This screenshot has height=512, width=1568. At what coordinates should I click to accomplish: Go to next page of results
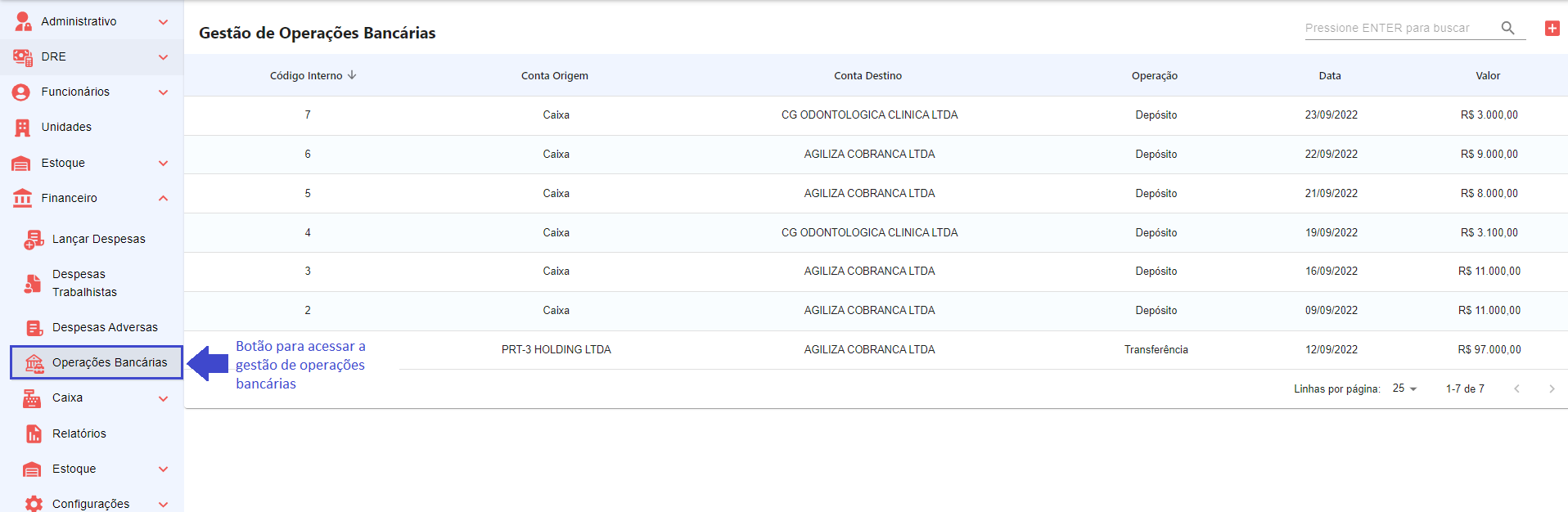point(1551,388)
